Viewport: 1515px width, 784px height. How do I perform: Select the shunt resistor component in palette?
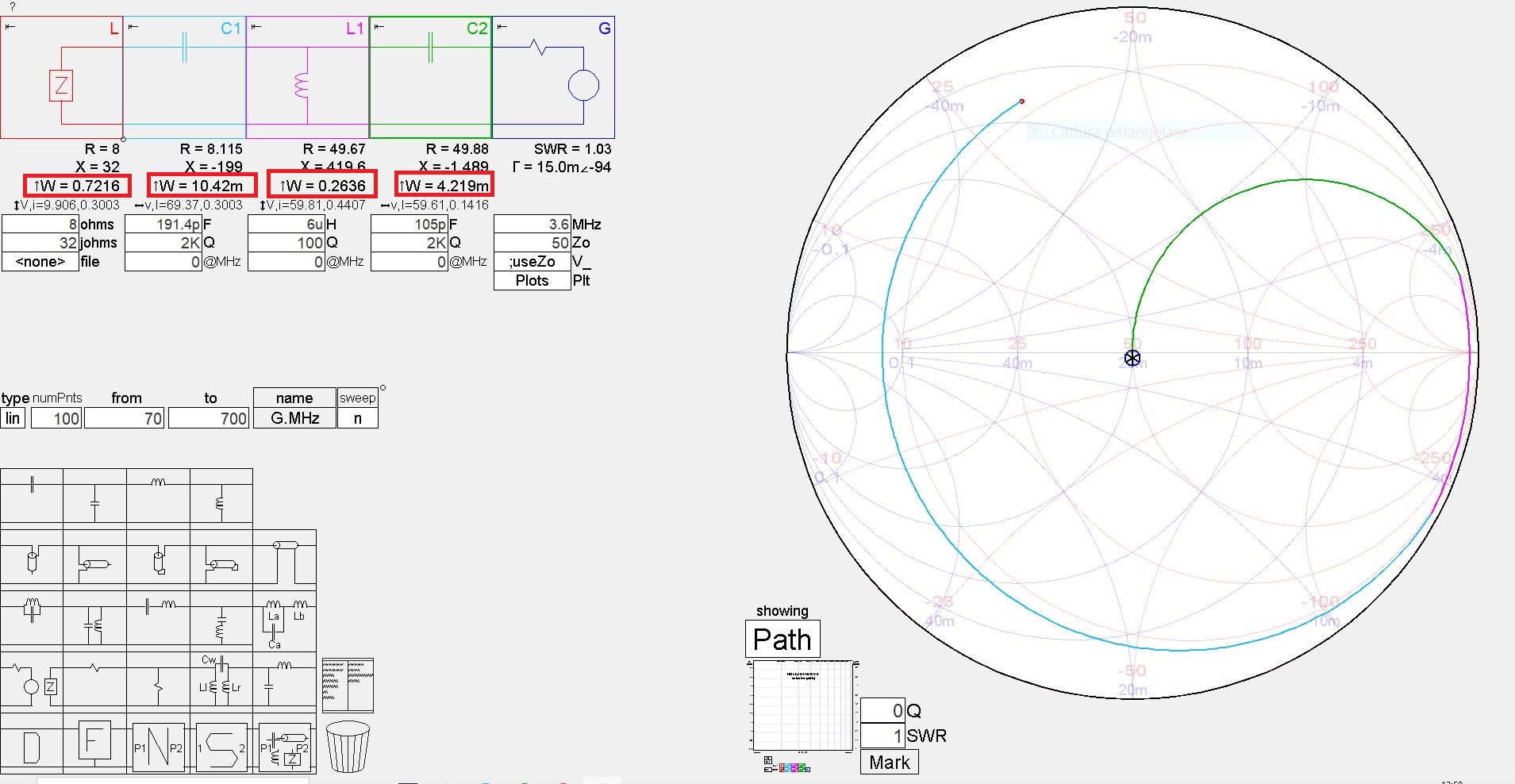click(x=159, y=681)
